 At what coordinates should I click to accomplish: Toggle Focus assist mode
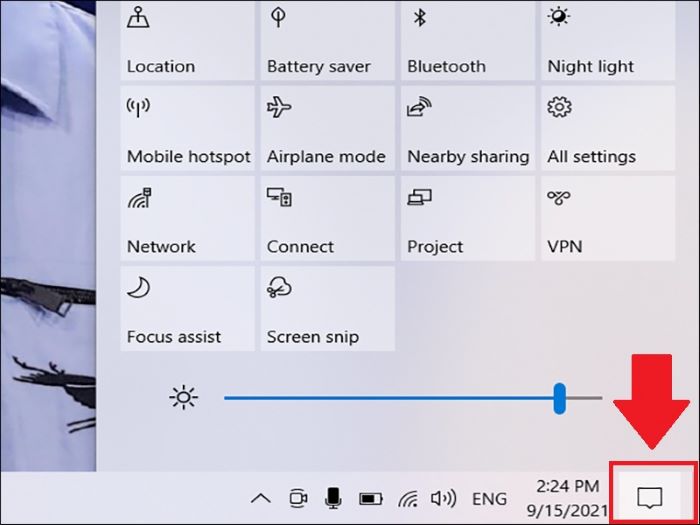click(188, 310)
